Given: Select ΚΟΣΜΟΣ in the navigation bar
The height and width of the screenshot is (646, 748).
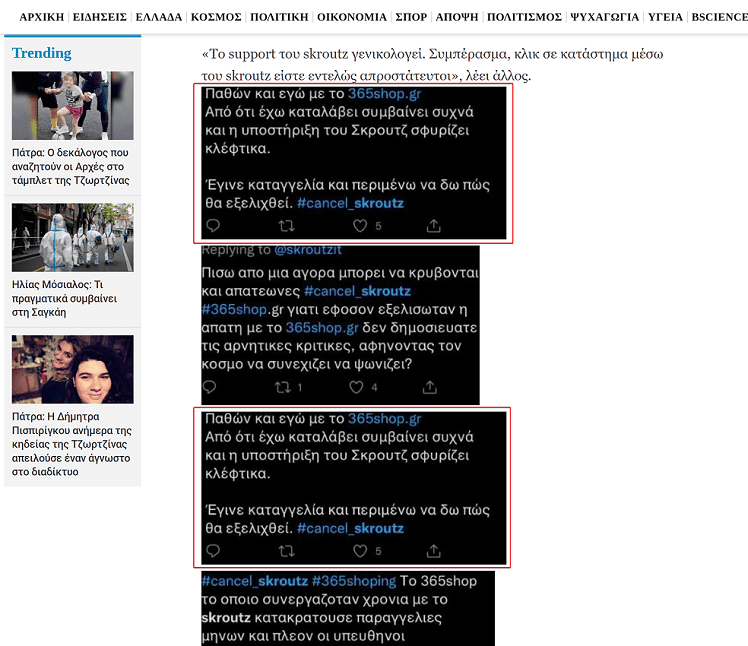Looking at the screenshot, I should pyautogui.click(x=216, y=17).
